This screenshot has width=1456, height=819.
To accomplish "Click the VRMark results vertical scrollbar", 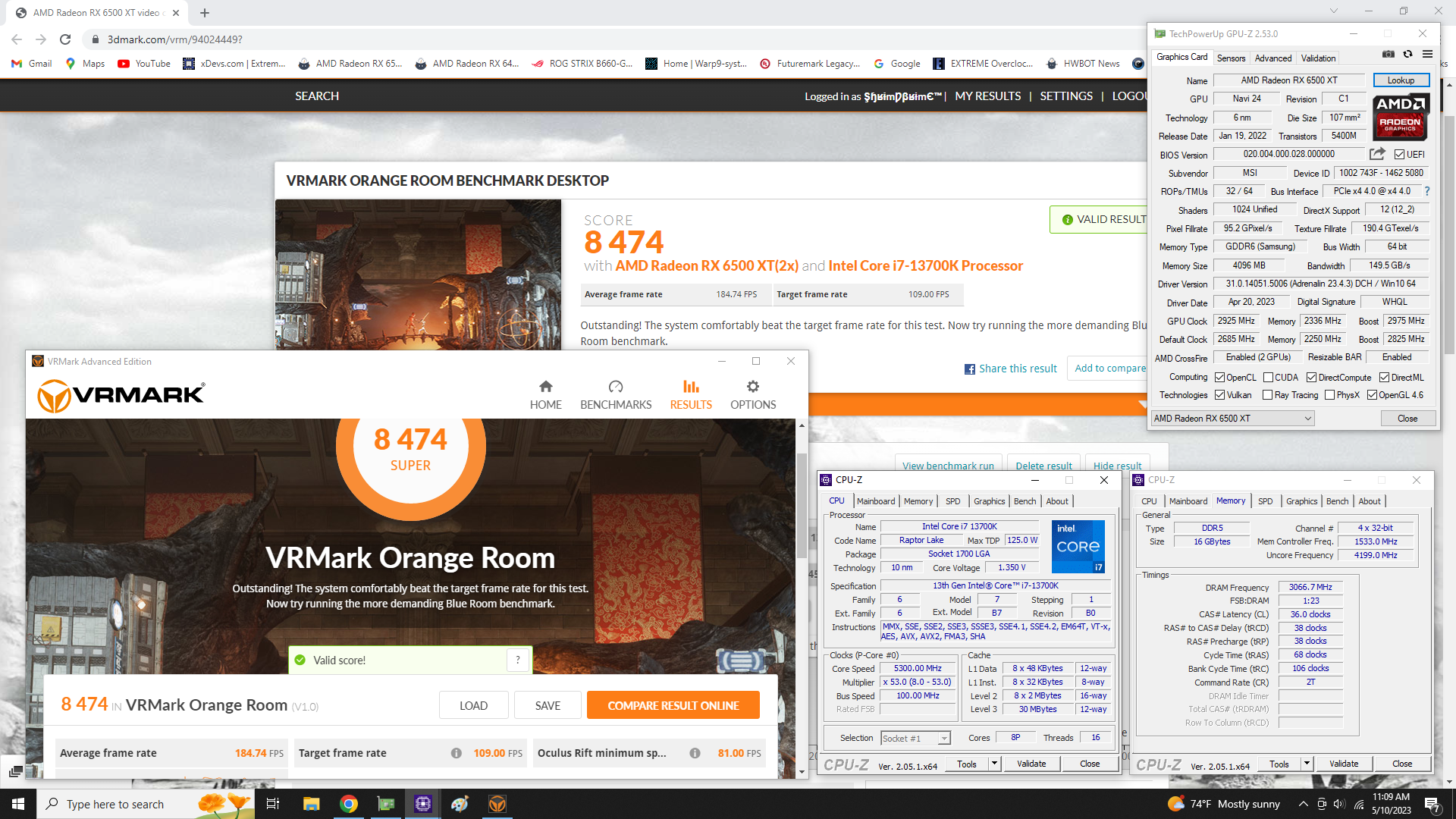I will click(x=802, y=506).
